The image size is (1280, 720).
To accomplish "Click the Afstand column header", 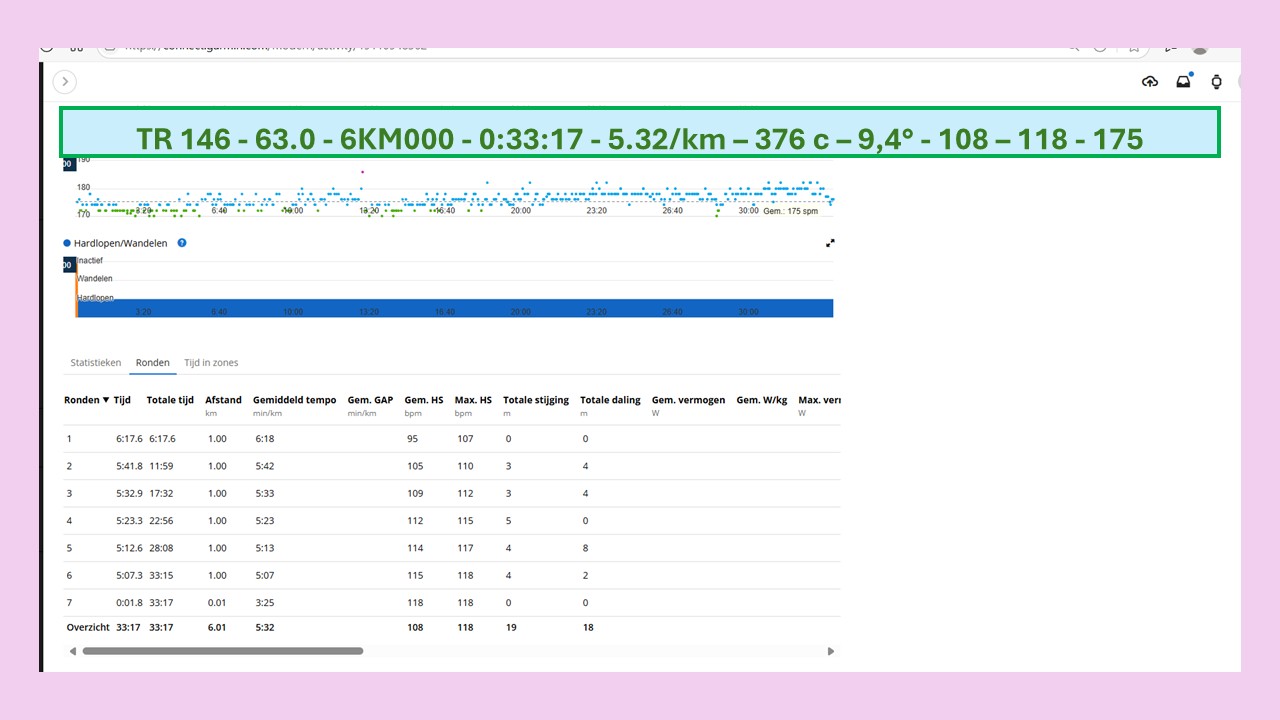I will point(223,400).
